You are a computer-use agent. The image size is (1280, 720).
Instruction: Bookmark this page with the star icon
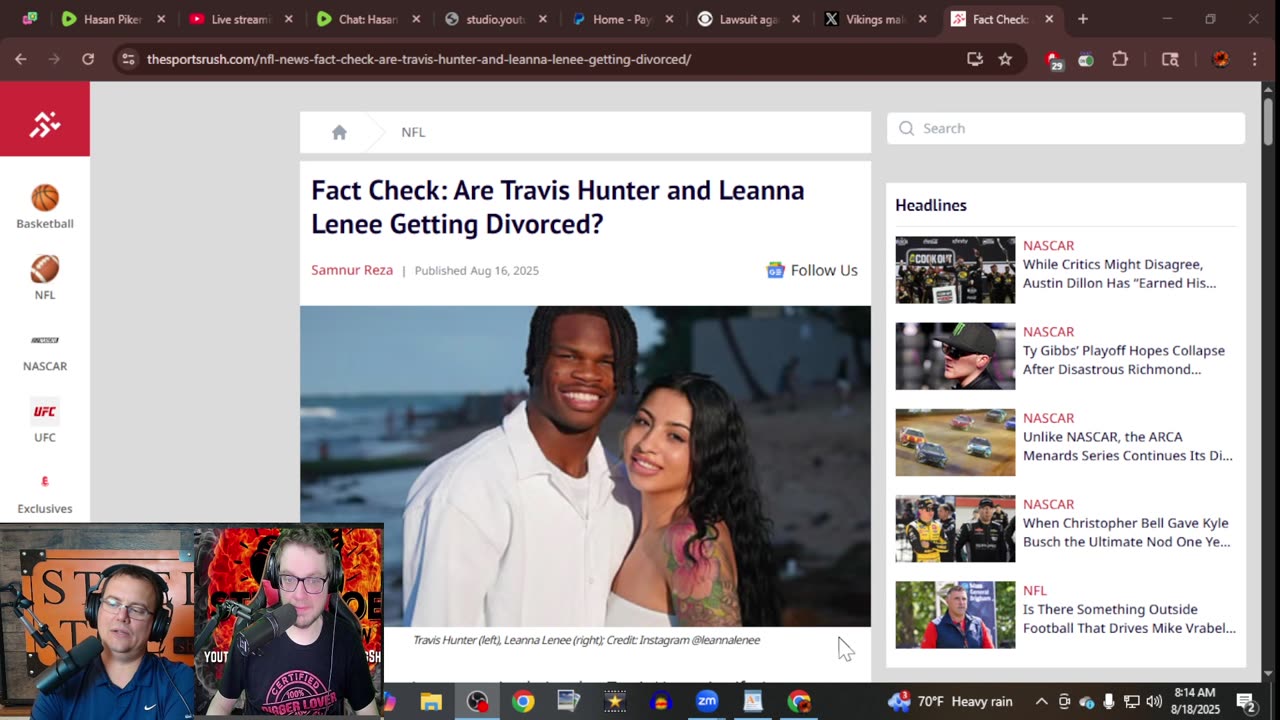coord(1005,59)
